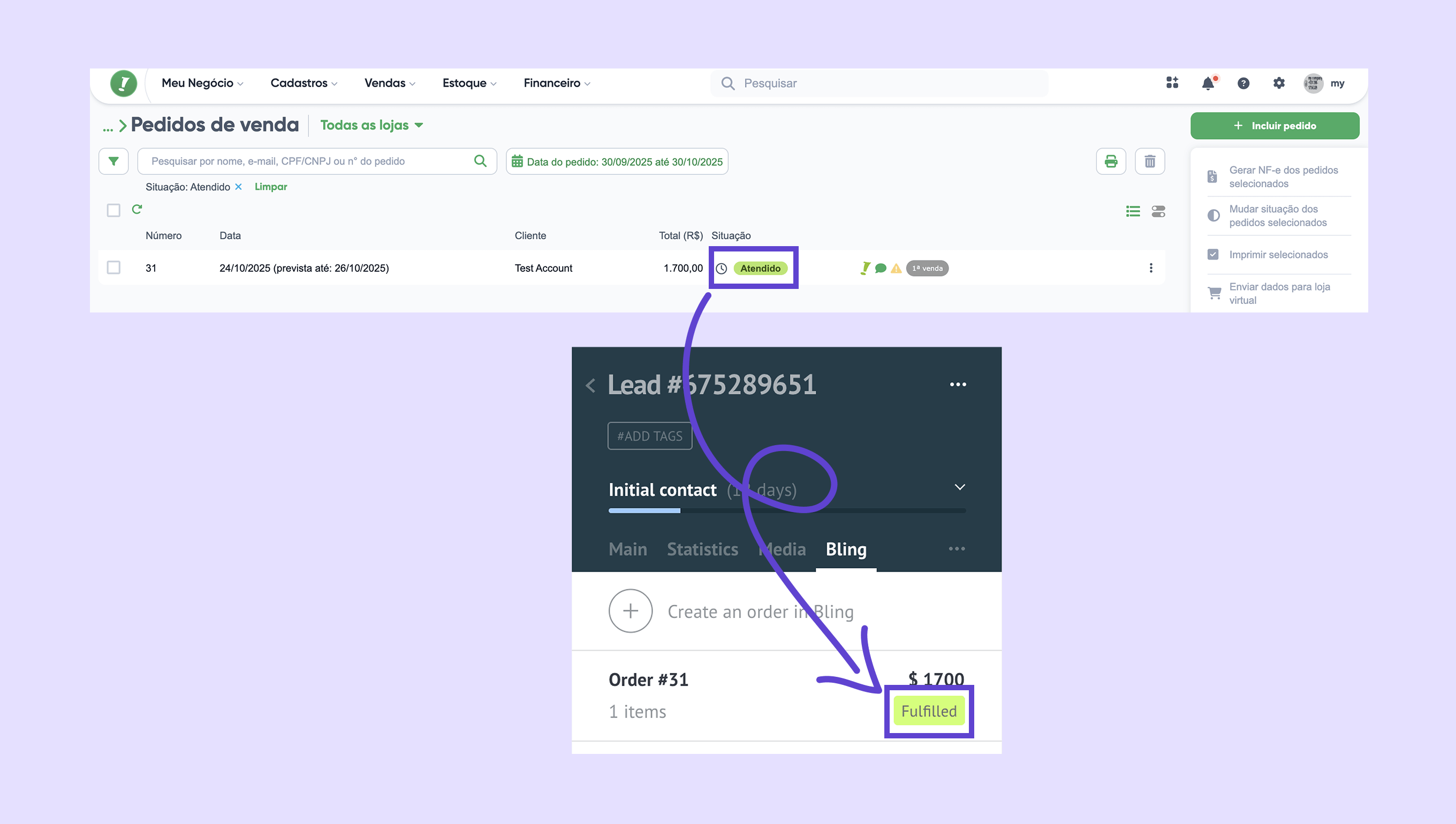
Task: Open the help question mark icon
Action: (1243, 83)
